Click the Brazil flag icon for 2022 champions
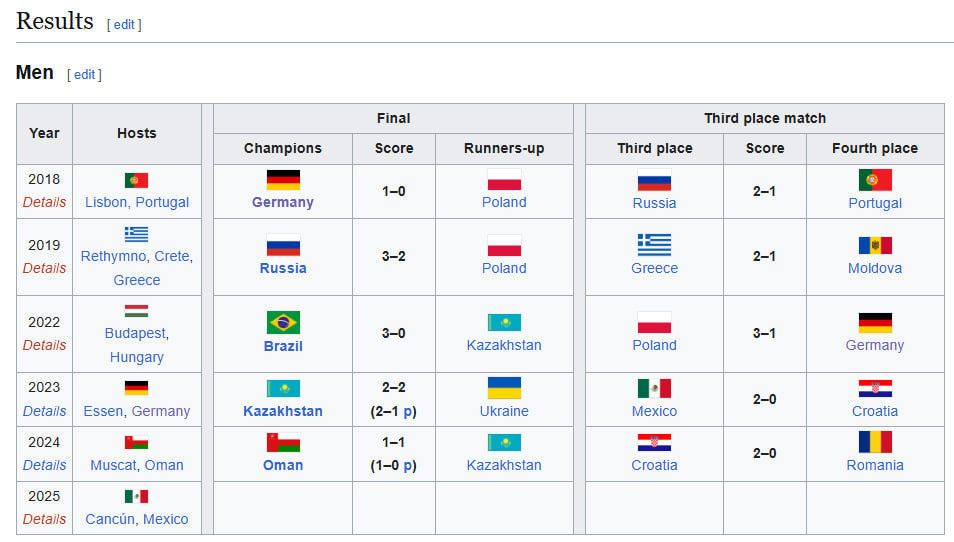 [283, 323]
